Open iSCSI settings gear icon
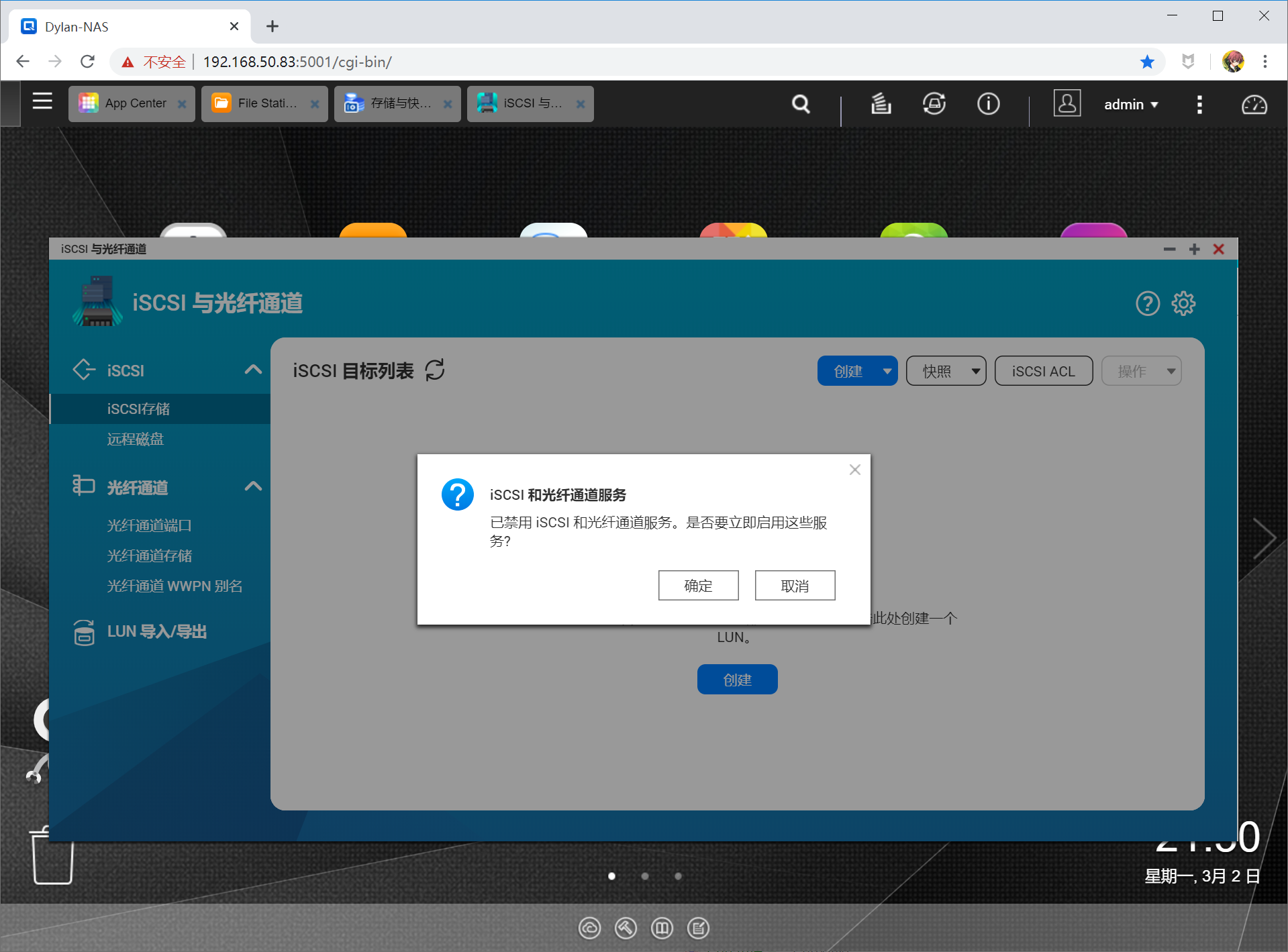This screenshot has width=1288, height=952. pyautogui.click(x=1183, y=304)
